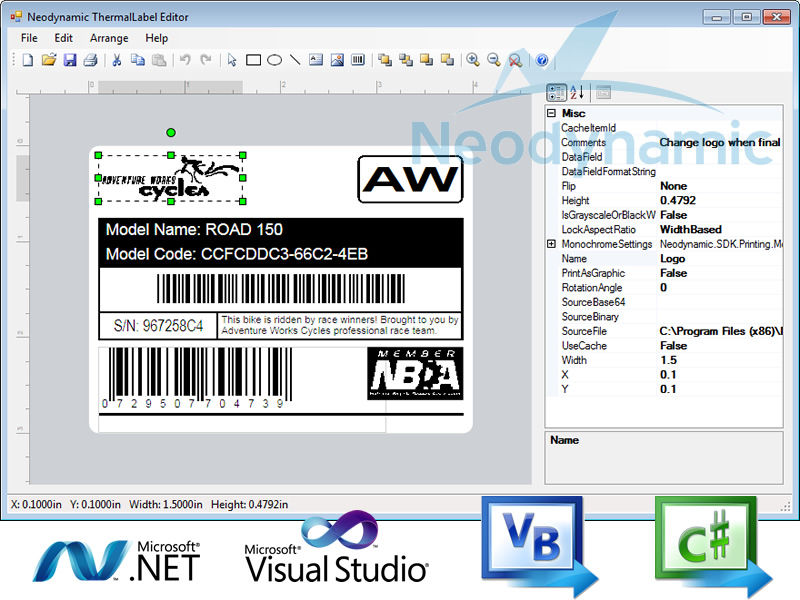Screen dimensions: 800x600
Task: Click the green rotation handle above logo
Action: click(171, 133)
